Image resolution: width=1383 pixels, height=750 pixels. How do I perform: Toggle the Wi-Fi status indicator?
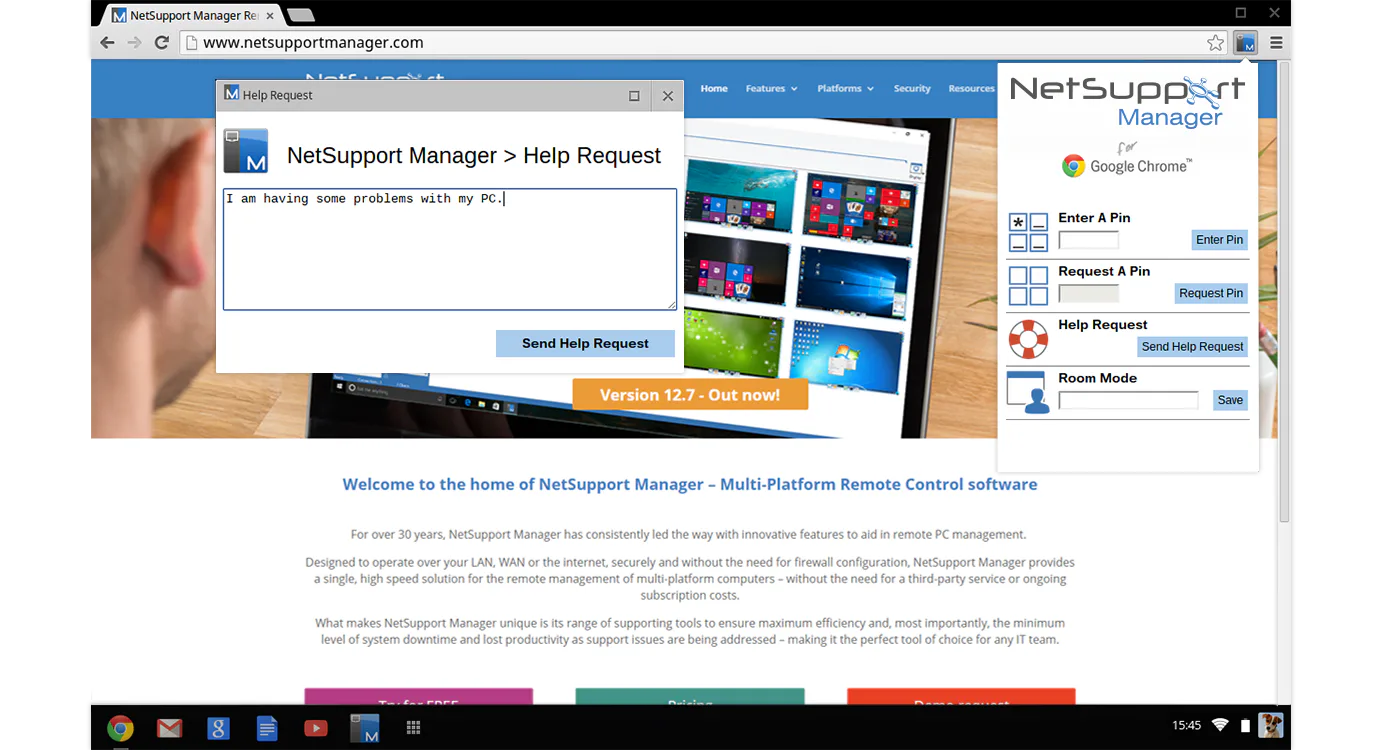point(1220,725)
